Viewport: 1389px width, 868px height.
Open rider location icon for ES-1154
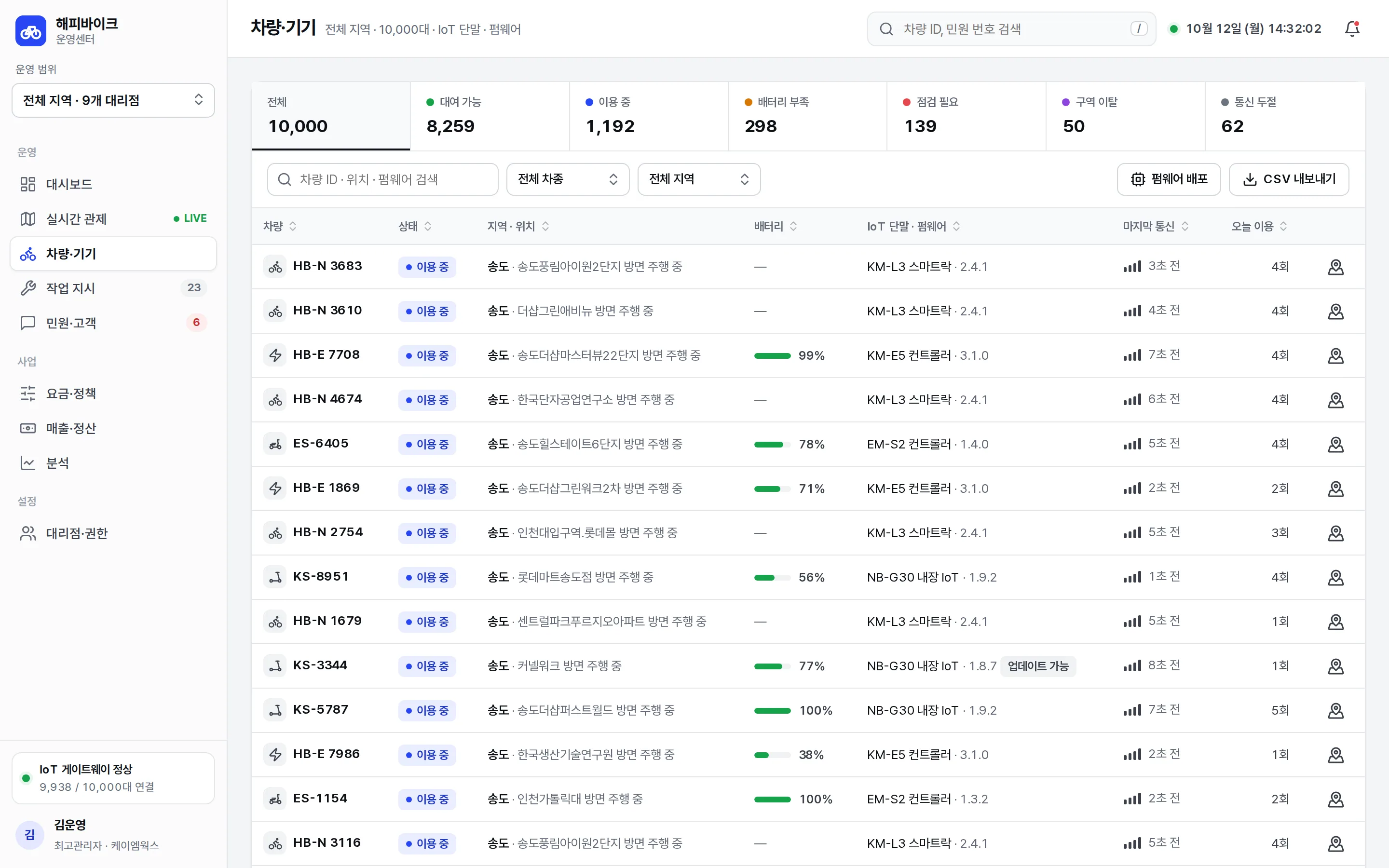click(1335, 799)
